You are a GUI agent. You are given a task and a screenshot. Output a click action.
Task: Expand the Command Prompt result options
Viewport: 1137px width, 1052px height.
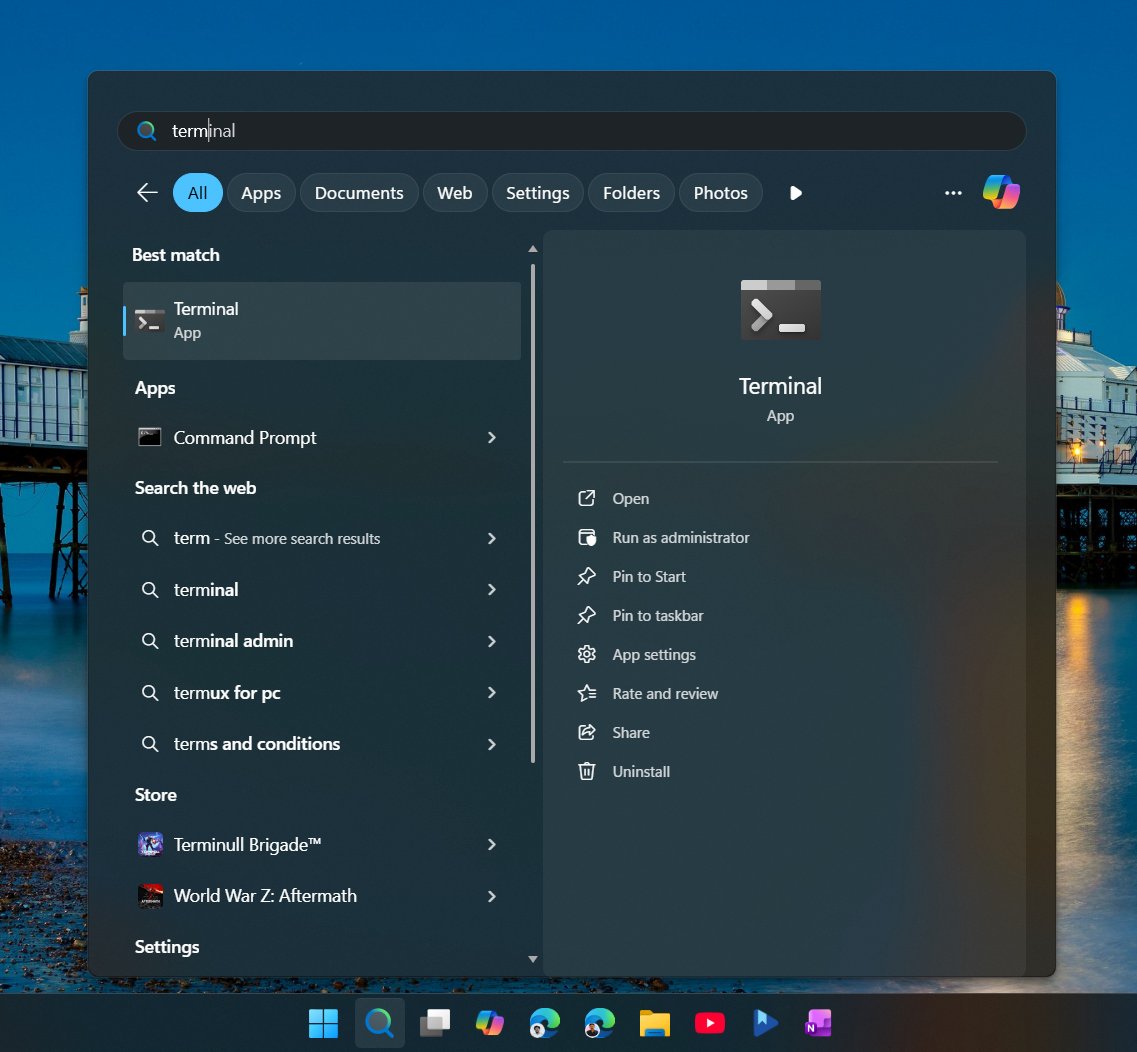click(x=491, y=438)
